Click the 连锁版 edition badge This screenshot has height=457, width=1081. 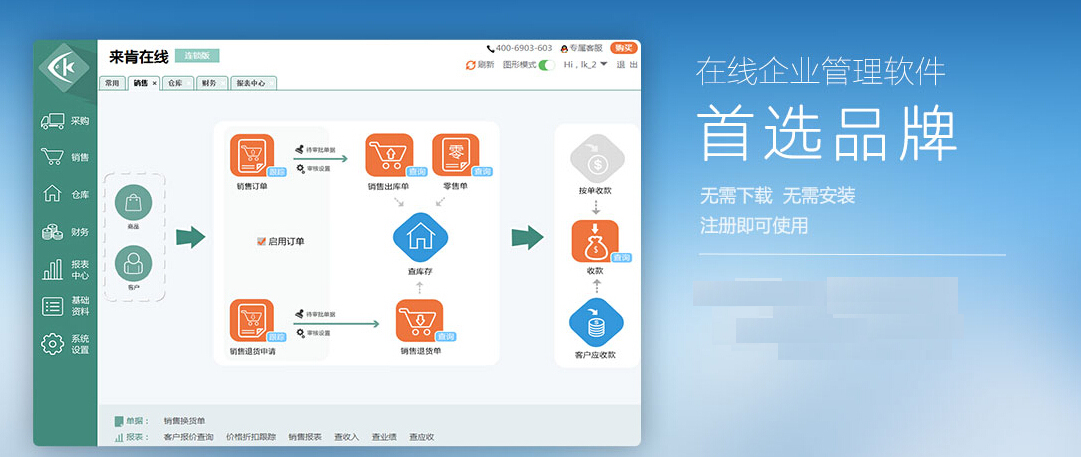pyautogui.click(x=196, y=56)
